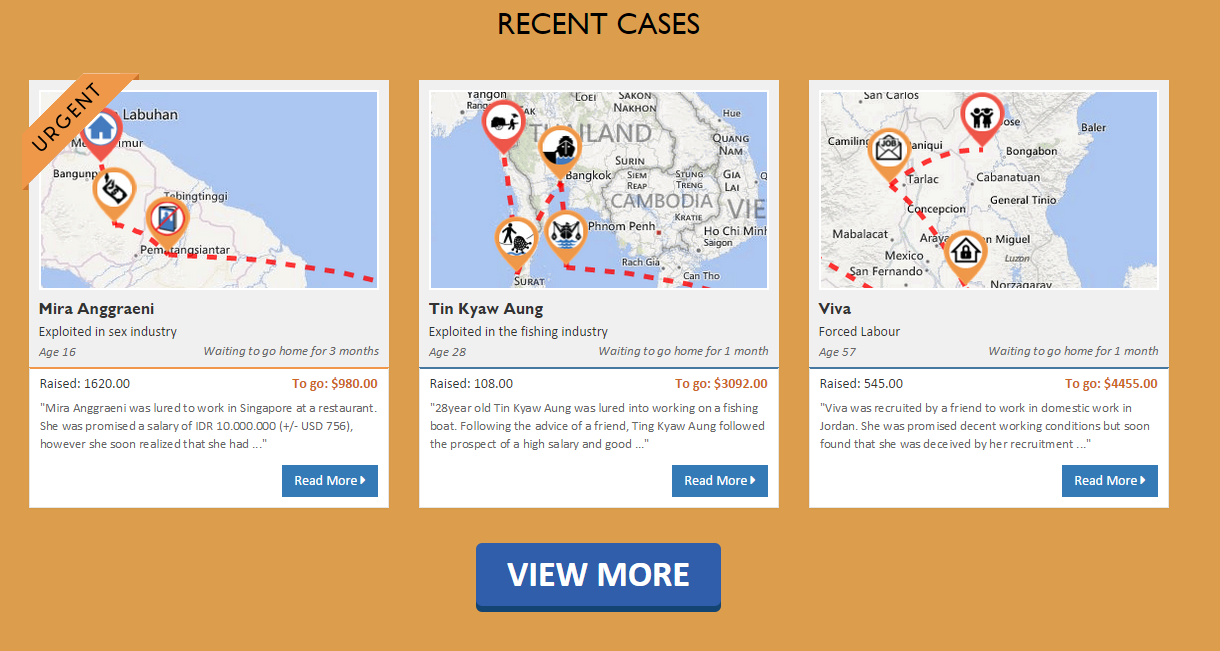The height and width of the screenshot is (651, 1220).
Task: Open Read More for Viva's case
Action: tap(1110, 481)
